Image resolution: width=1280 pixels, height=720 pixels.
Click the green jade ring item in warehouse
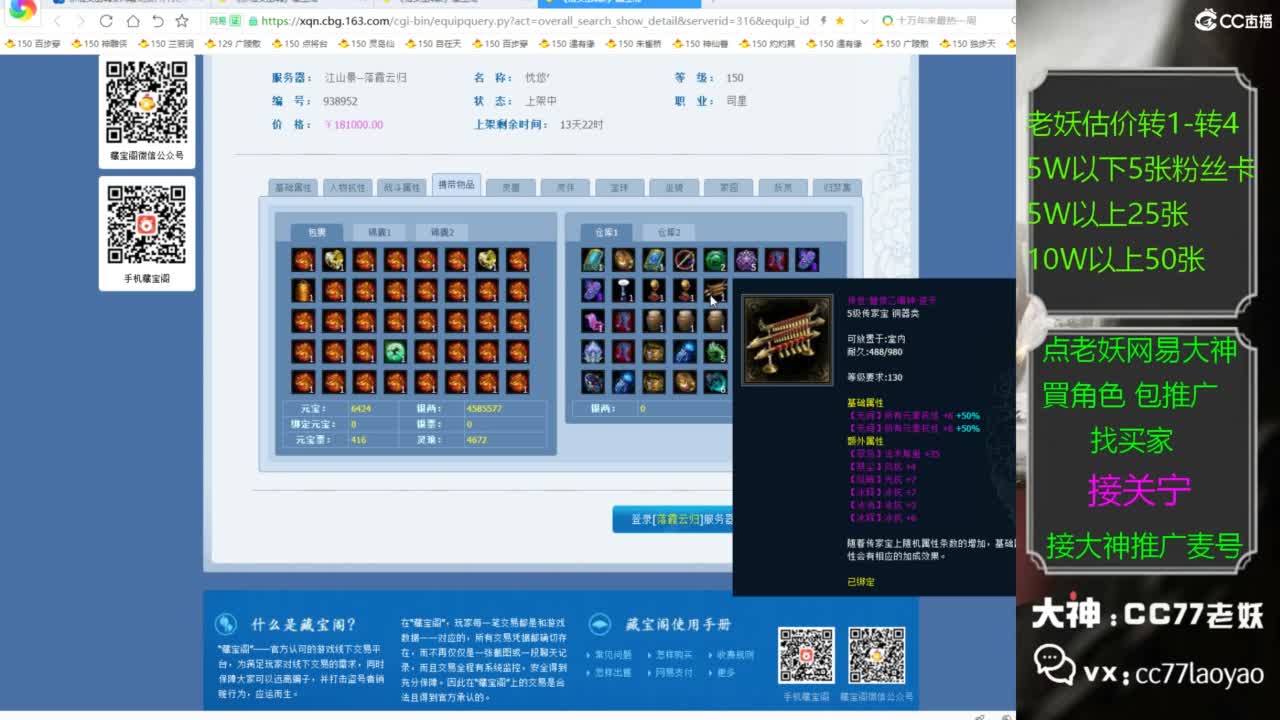[715, 260]
